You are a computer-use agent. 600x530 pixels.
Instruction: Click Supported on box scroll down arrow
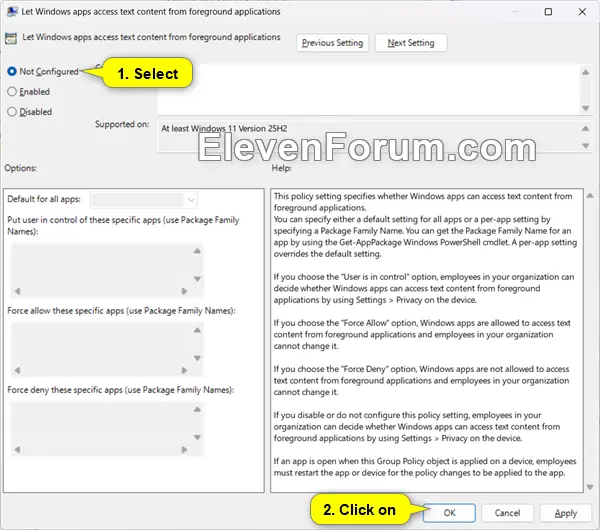585,145
